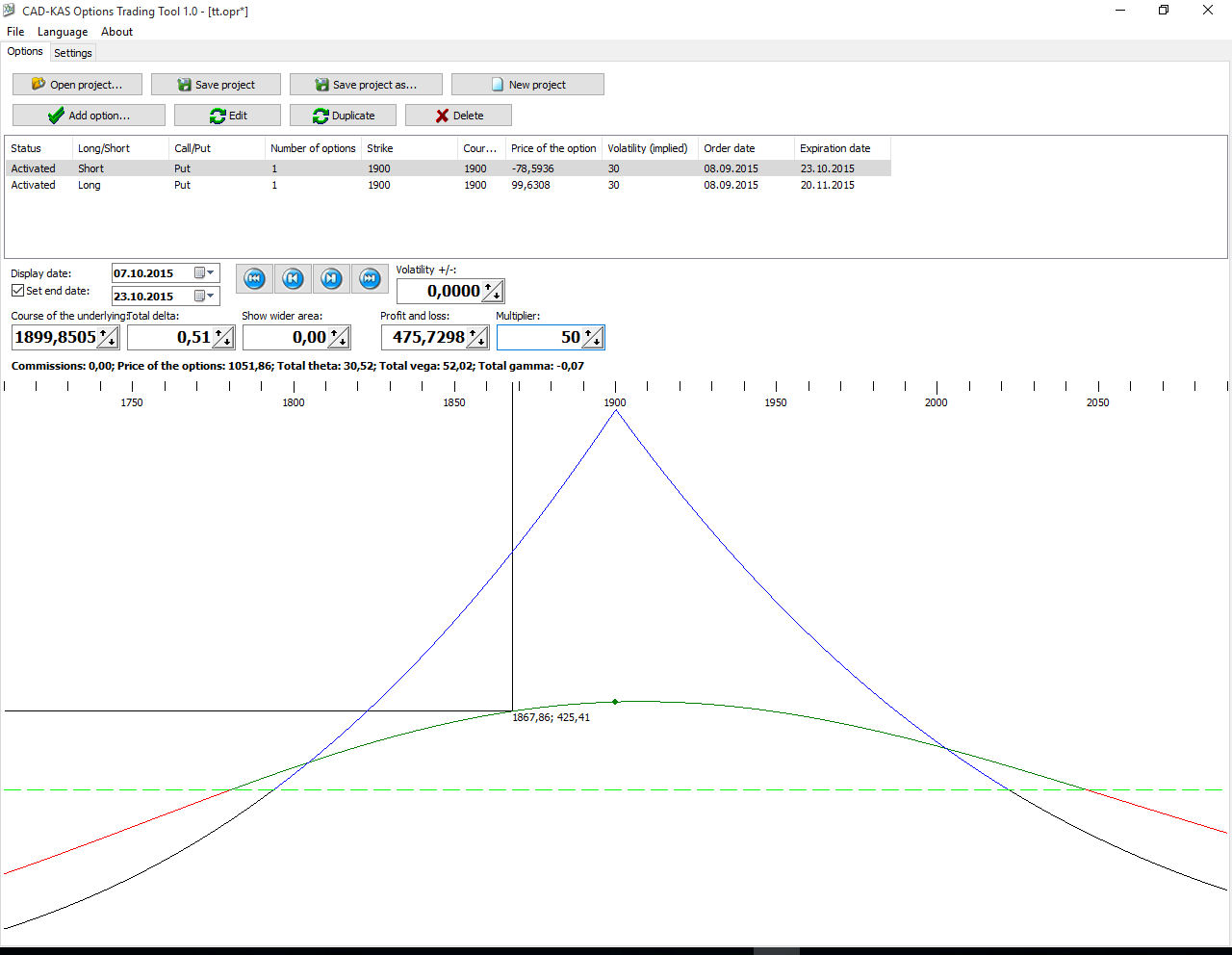Sort by the Expiration date column header

click(834, 148)
